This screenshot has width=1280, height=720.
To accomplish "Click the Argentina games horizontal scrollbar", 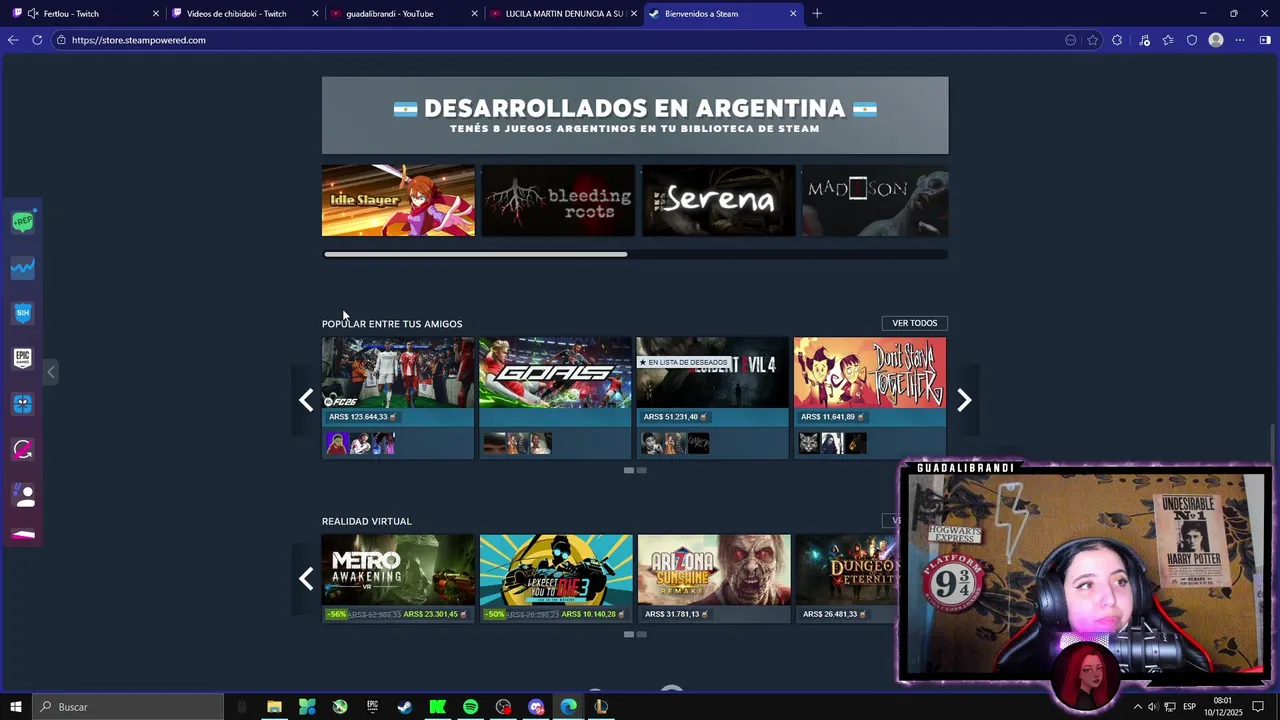I will point(476,254).
